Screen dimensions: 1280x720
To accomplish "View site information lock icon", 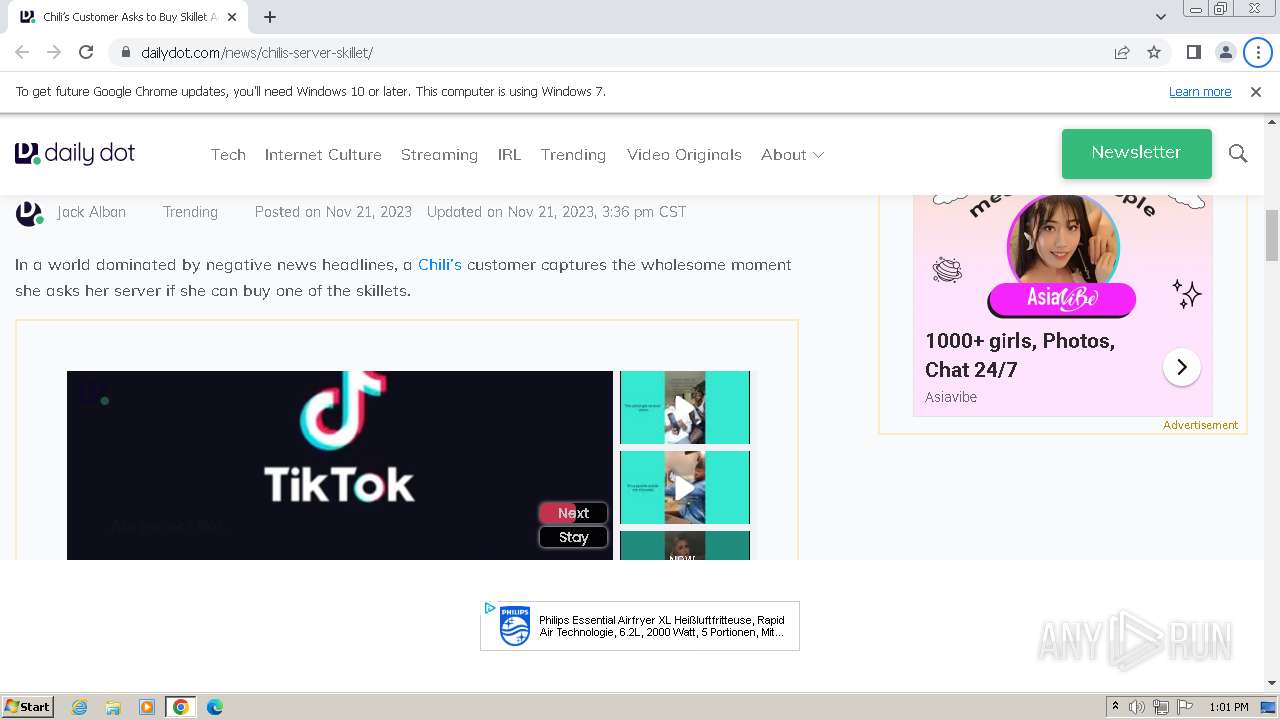I will pyautogui.click(x=125, y=52).
